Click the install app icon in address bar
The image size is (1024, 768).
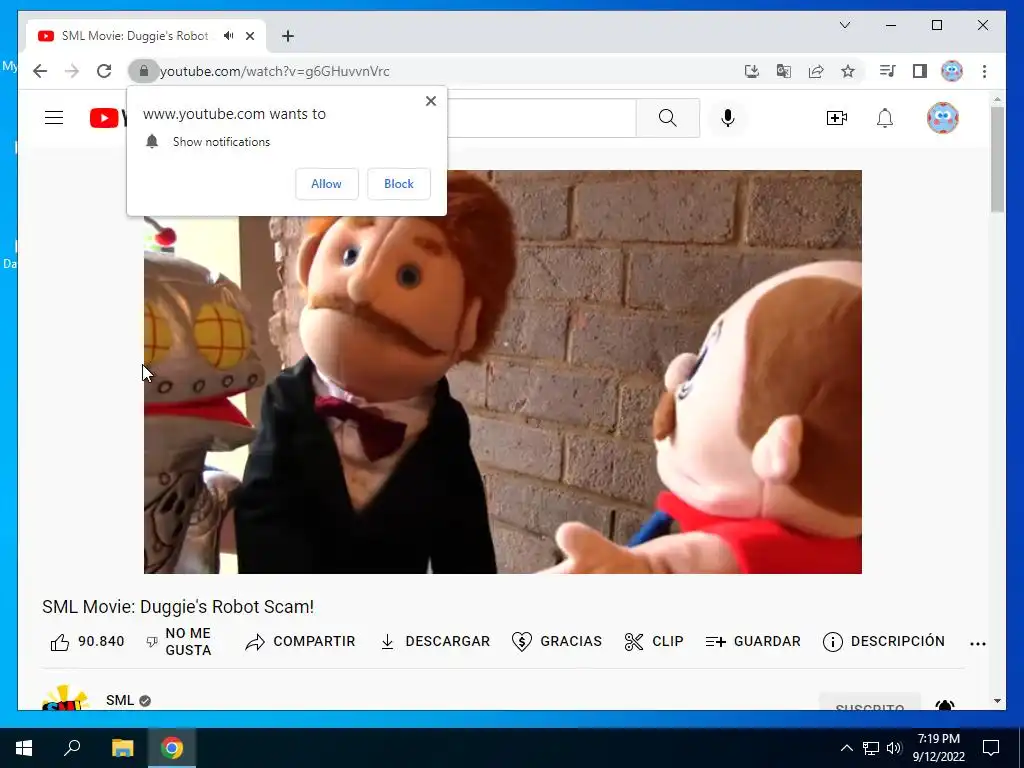(752, 71)
